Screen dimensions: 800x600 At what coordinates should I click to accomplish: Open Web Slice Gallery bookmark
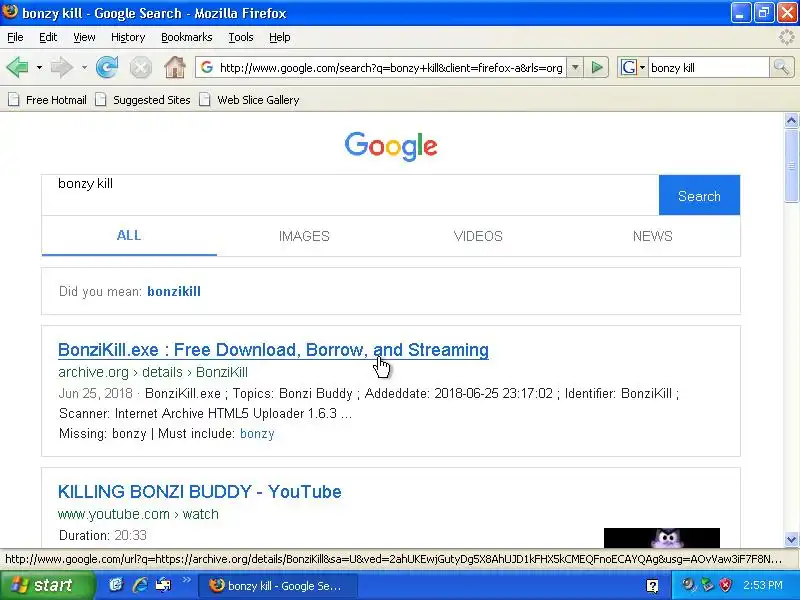(x=249, y=99)
